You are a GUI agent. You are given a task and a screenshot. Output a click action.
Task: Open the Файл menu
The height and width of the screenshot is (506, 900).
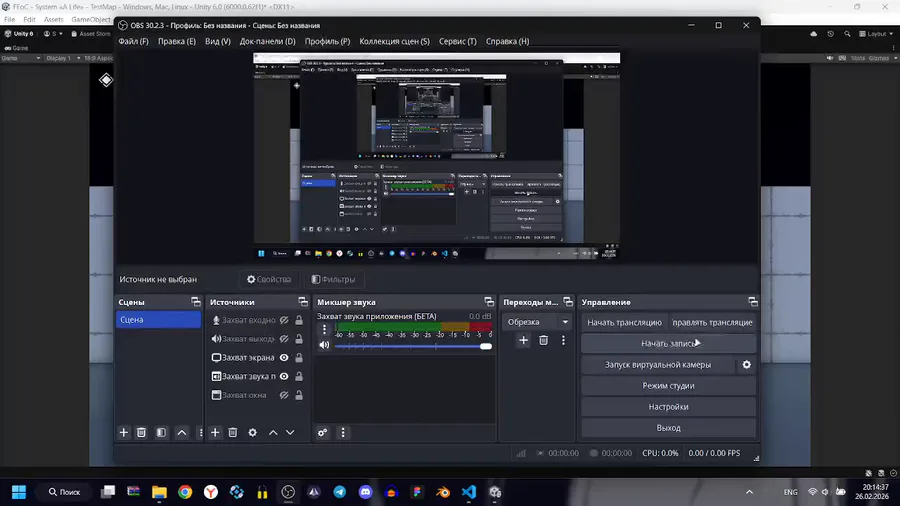[x=133, y=42]
